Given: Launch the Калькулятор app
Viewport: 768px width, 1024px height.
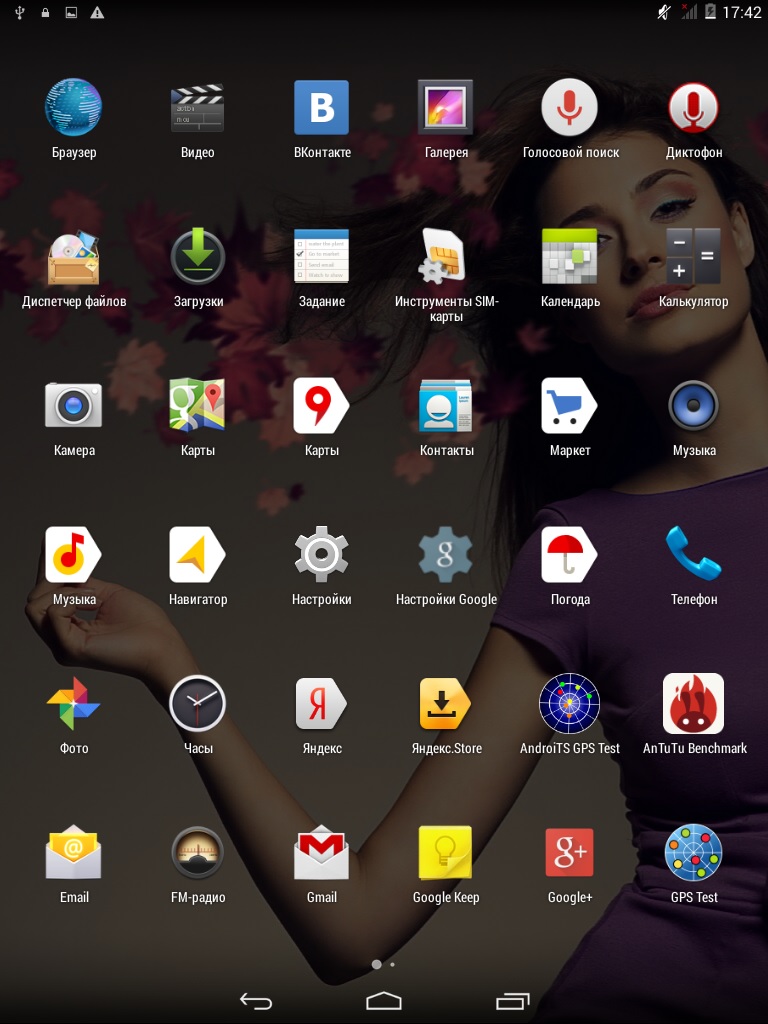Looking at the screenshot, I should pyautogui.click(x=694, y=256).
